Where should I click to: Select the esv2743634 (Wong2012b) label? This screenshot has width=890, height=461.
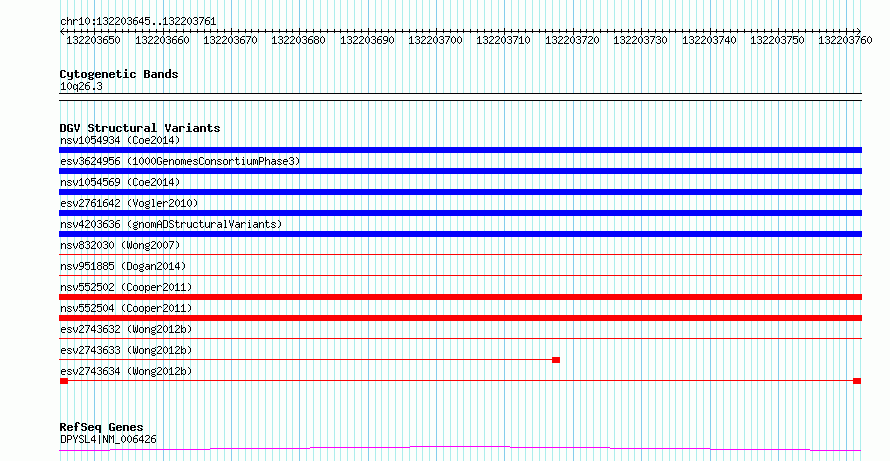point(126,371)
